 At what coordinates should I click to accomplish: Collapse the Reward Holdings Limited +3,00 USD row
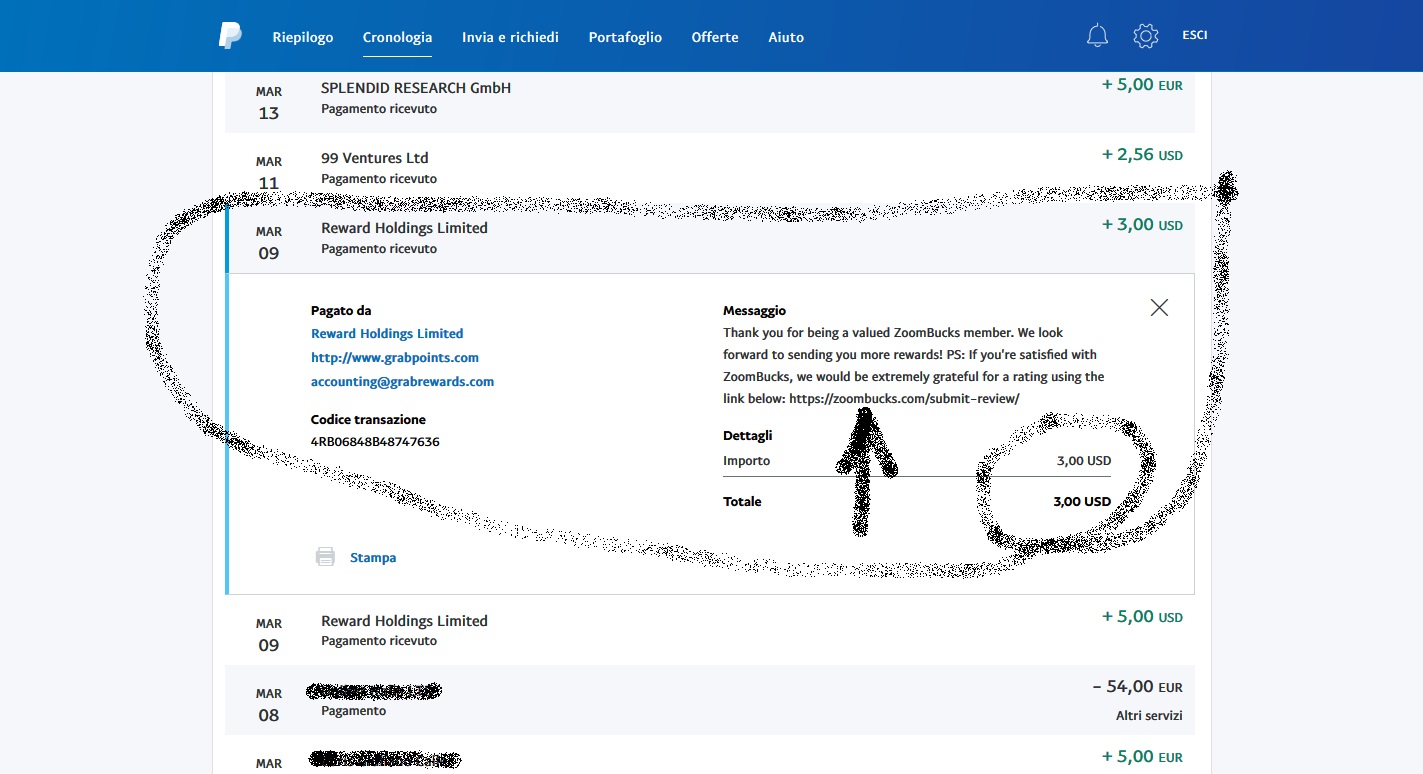click(710, 238)
